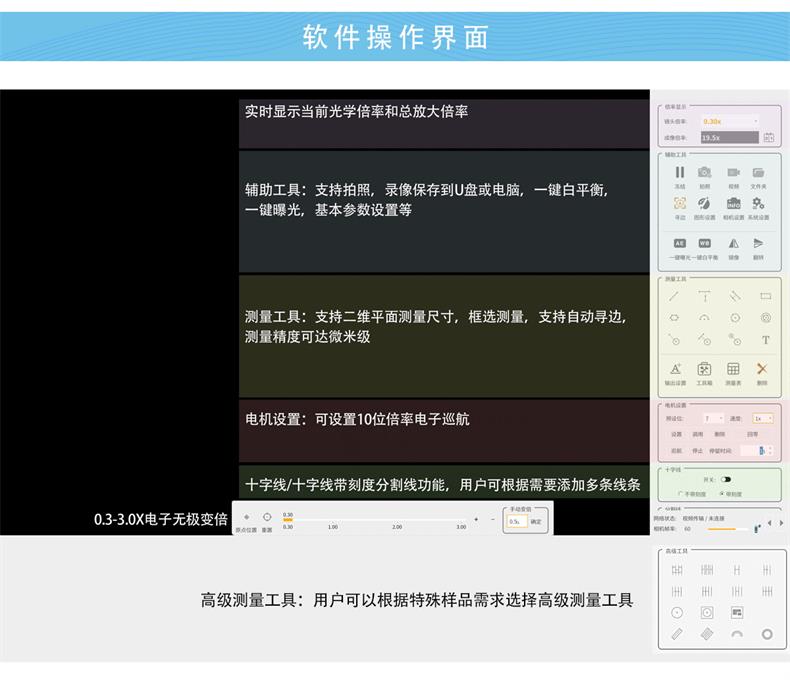The height and width of the screenshot is (680, 790).
Task: Select the 不带刻度 radio option
Action: click(x=681, y=494)
